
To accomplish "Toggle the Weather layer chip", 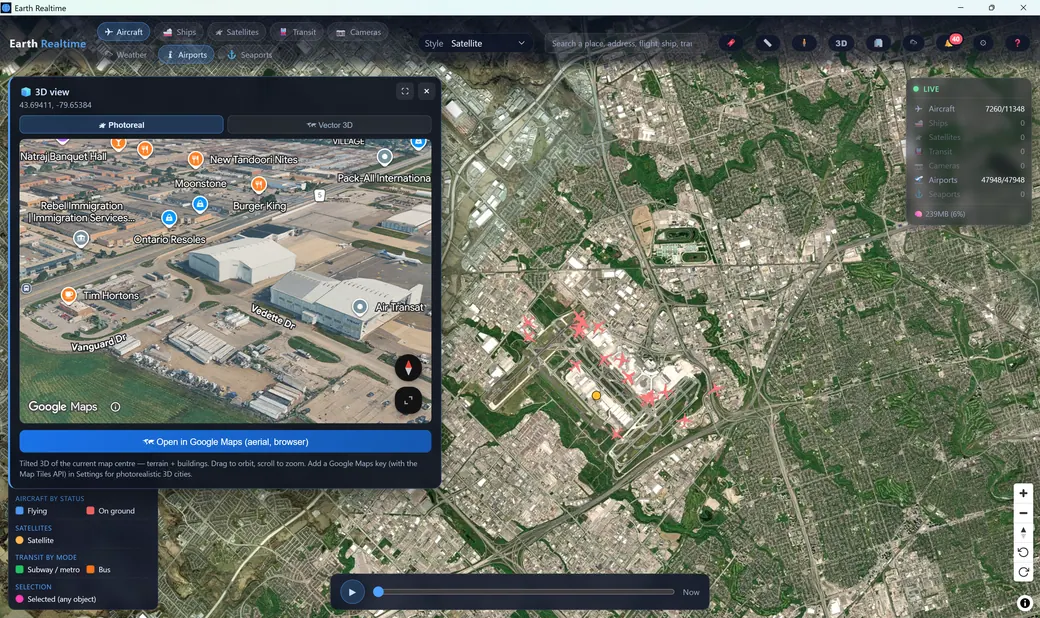I will click(125, 55).
